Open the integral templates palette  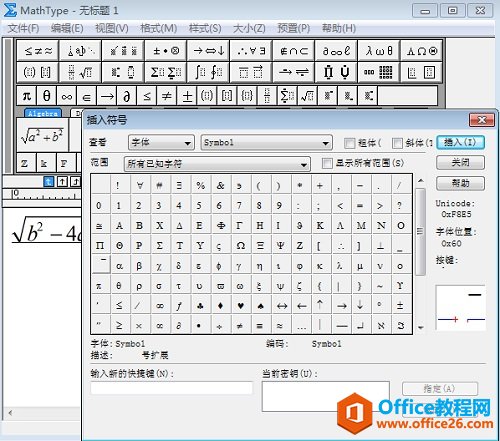coord(208,72)
